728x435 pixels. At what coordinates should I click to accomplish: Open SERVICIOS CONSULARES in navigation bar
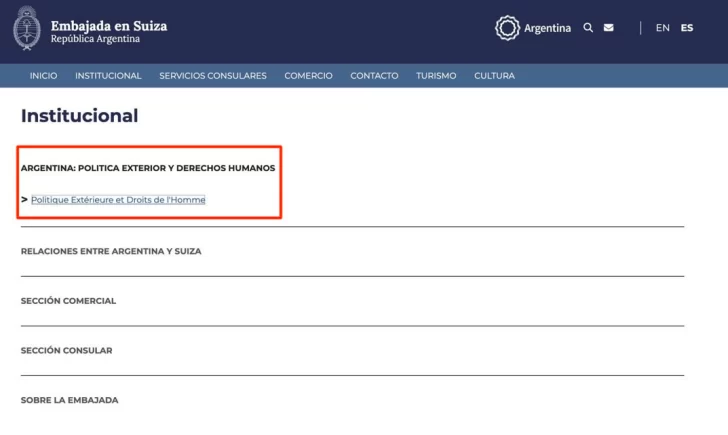pos(212,76)
